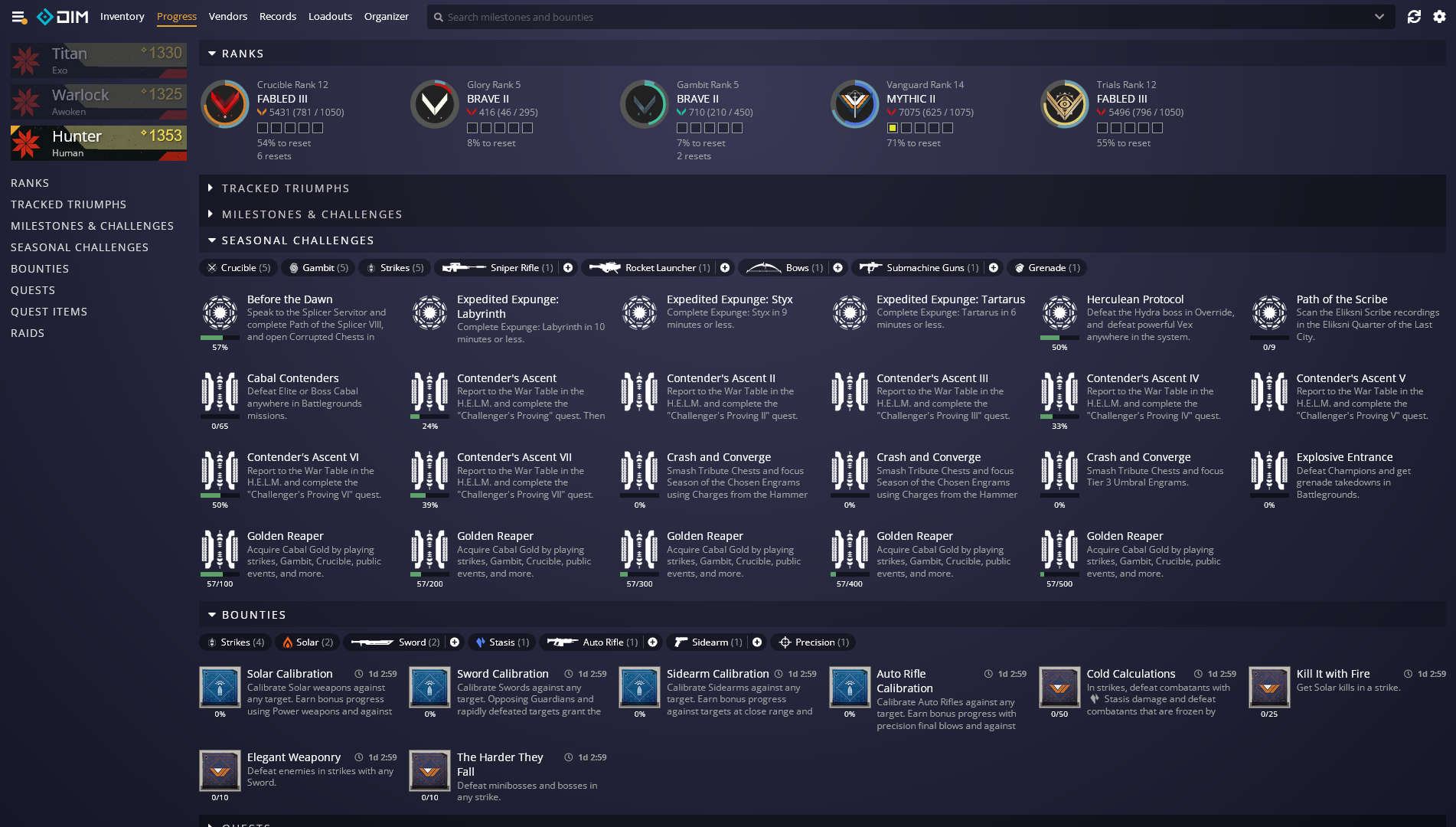
Task: Open the Vendors tab
Action: [x=228, y=16]
